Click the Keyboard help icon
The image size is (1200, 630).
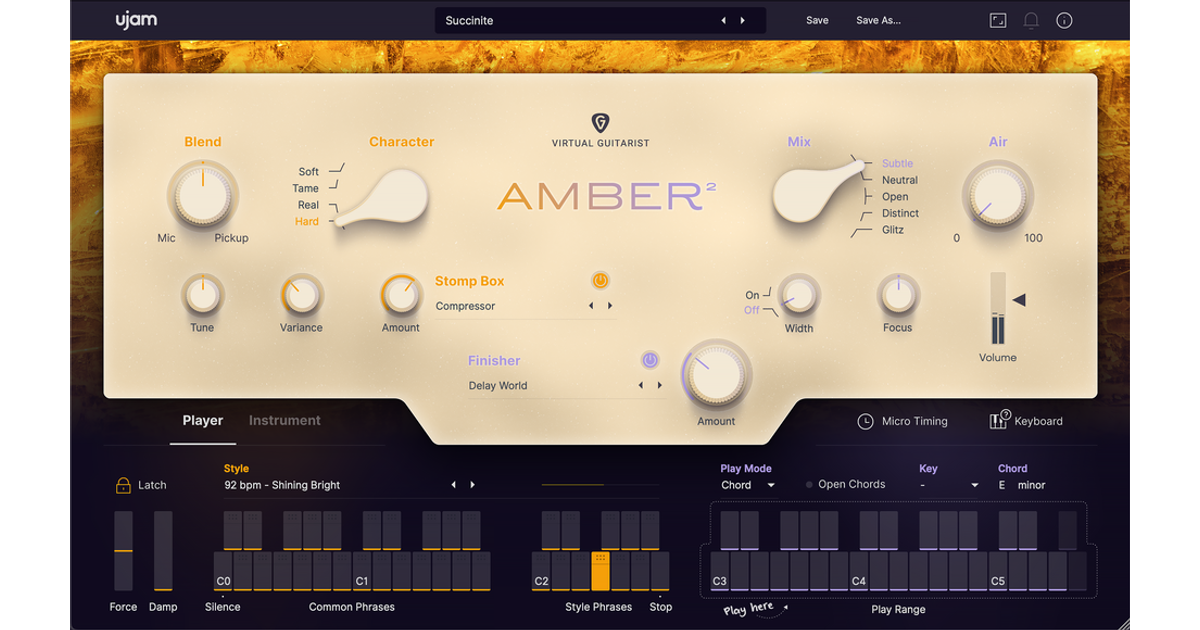[998, 420]
